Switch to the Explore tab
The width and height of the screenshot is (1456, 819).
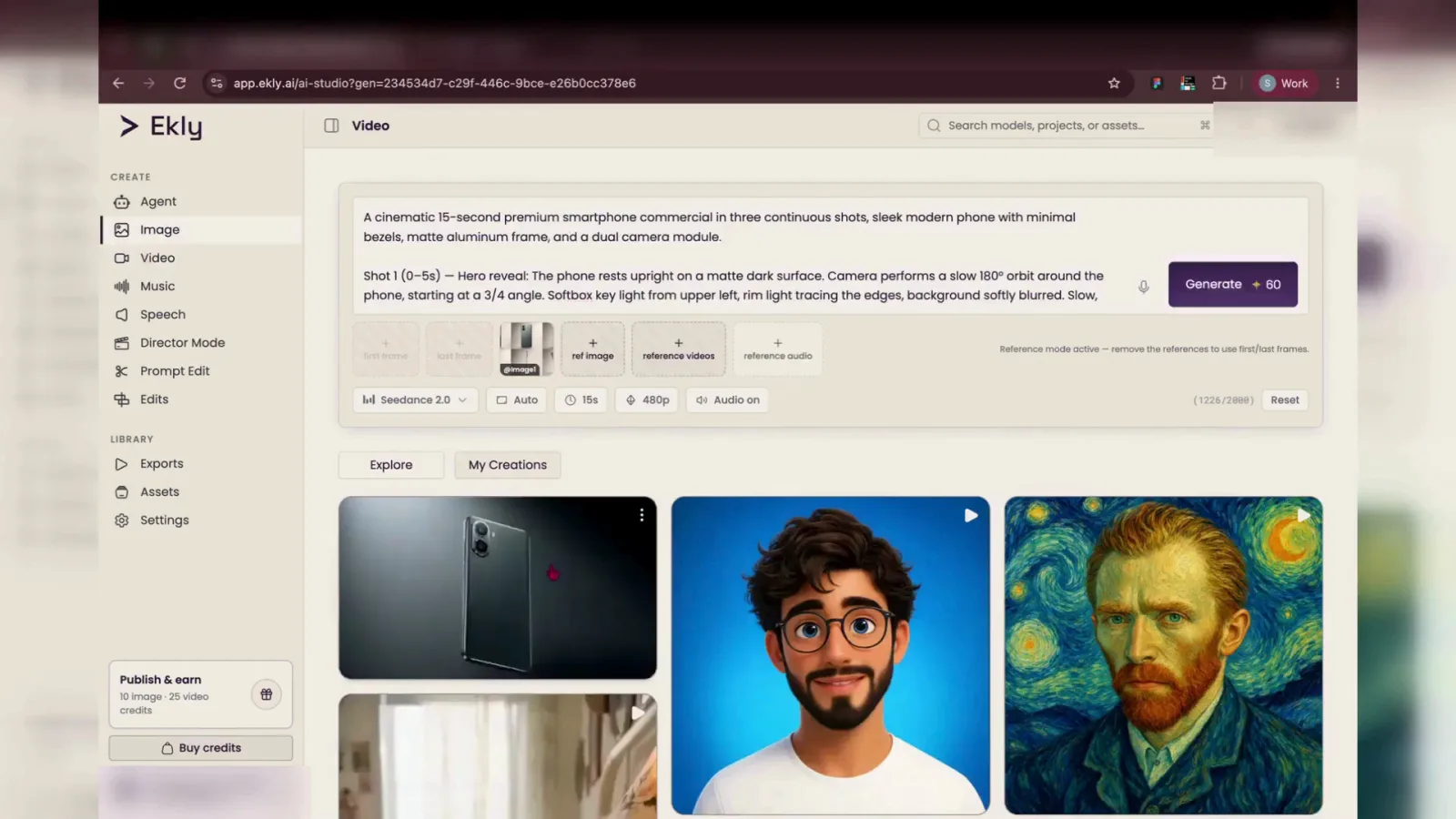tap(391, 465)
